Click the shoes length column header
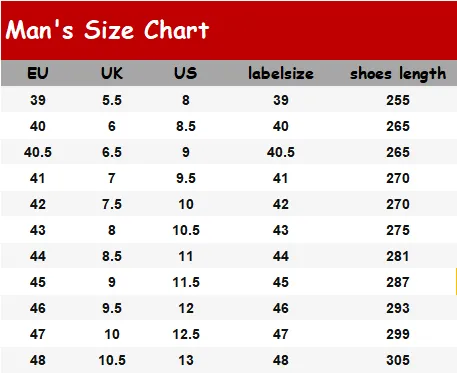The height and width of the screenshot is (373, 457). click(x=398, y=73)
